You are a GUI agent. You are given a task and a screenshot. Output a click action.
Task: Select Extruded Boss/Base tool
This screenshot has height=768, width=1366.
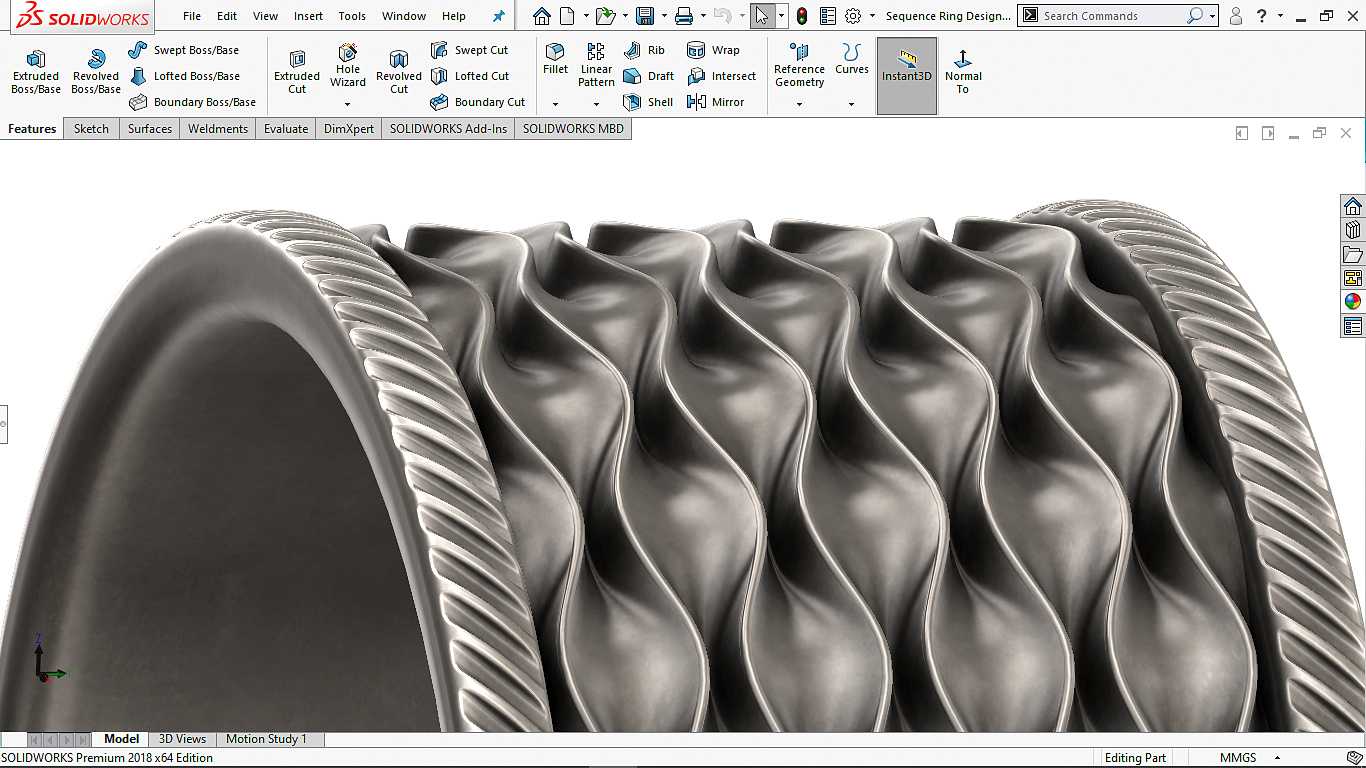tap(36, 72)
